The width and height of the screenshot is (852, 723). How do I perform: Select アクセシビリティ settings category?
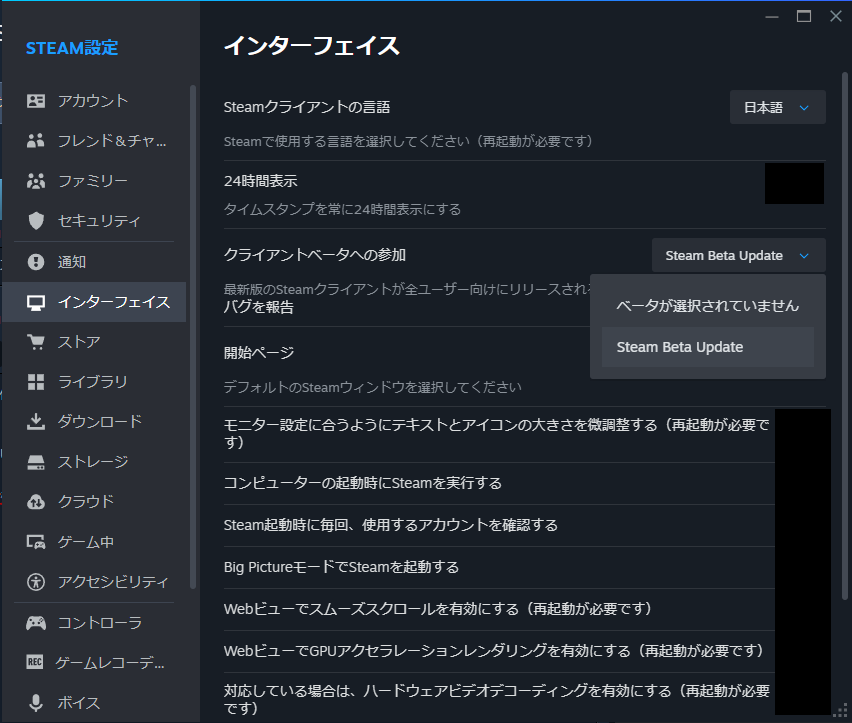[x=95, y=582]
